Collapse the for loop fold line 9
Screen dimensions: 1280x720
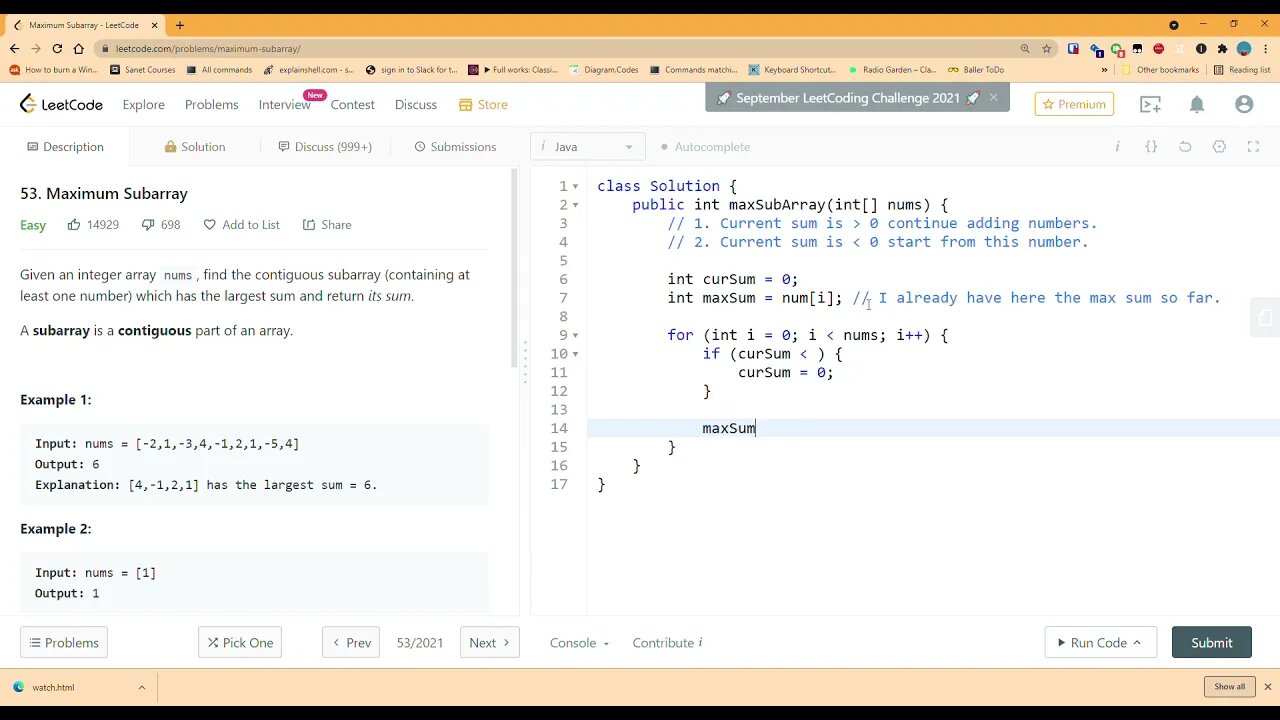pos(575,335)
